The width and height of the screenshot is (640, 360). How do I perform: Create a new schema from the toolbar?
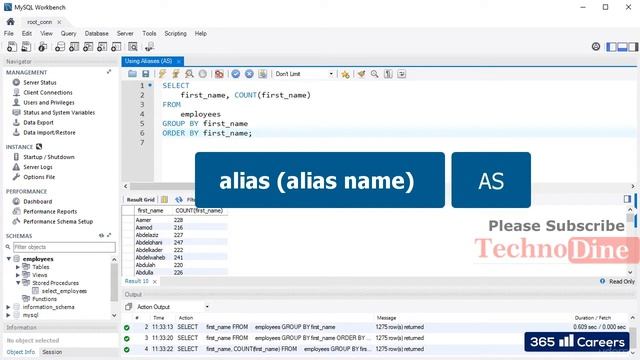click(60, 47)
